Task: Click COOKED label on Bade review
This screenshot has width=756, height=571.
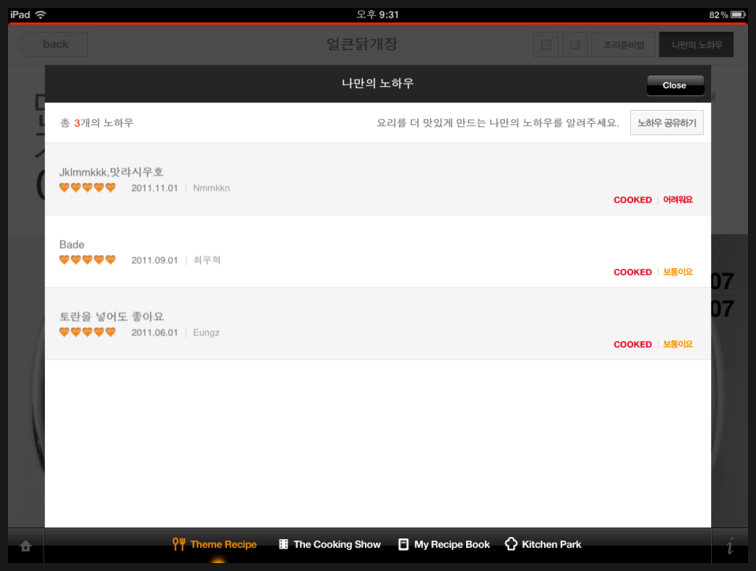Action: pos(633,272)
